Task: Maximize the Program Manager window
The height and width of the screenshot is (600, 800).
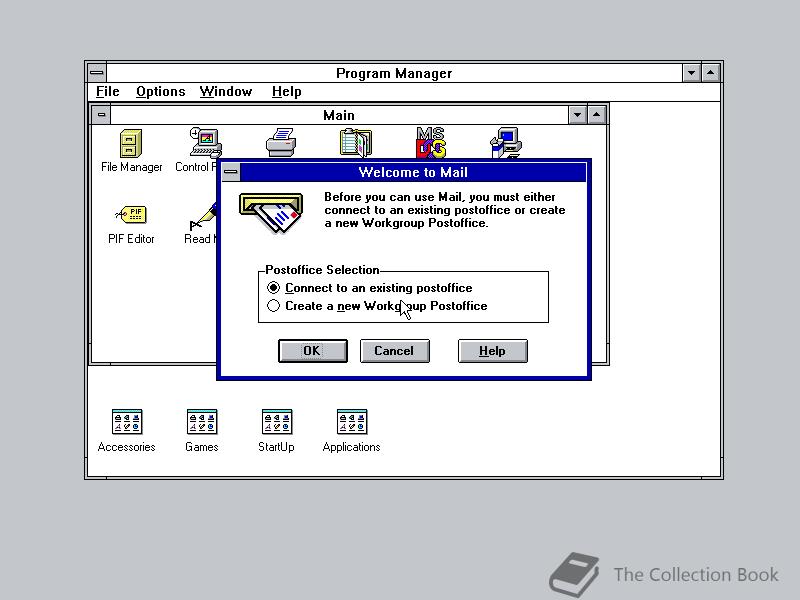Action: [x=711, y=73]
